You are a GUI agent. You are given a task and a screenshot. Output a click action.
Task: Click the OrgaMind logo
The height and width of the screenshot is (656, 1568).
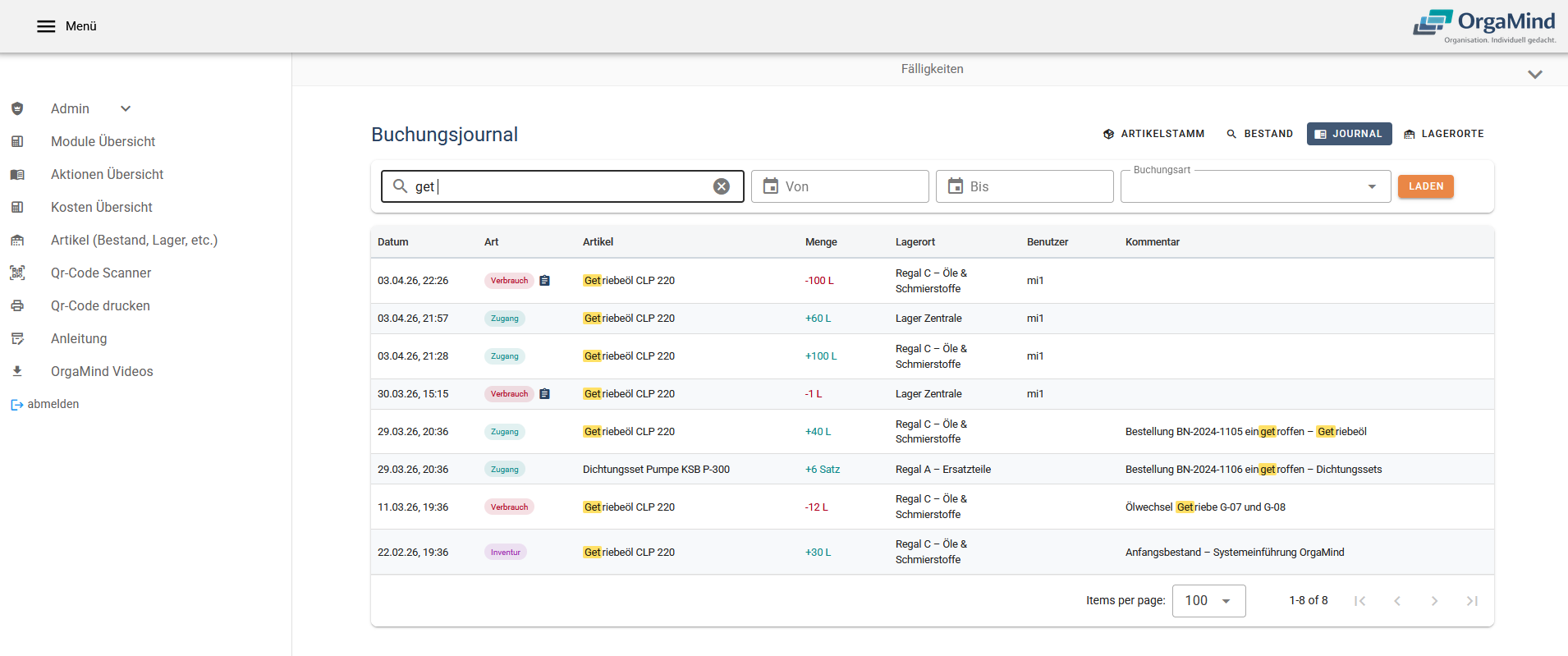1483,25
